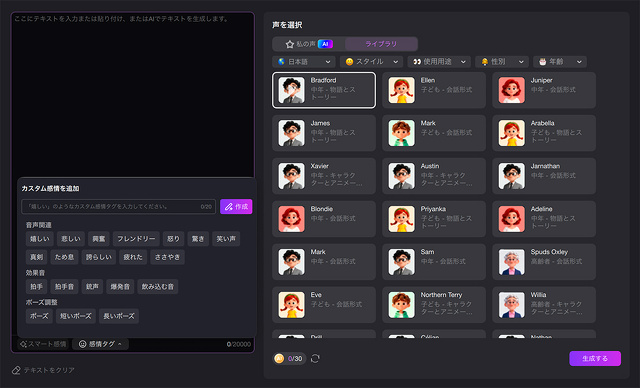Click Willia's avatar image
Image resolution: width=640 pixels, height=388 pixels.
click(511, 305)
